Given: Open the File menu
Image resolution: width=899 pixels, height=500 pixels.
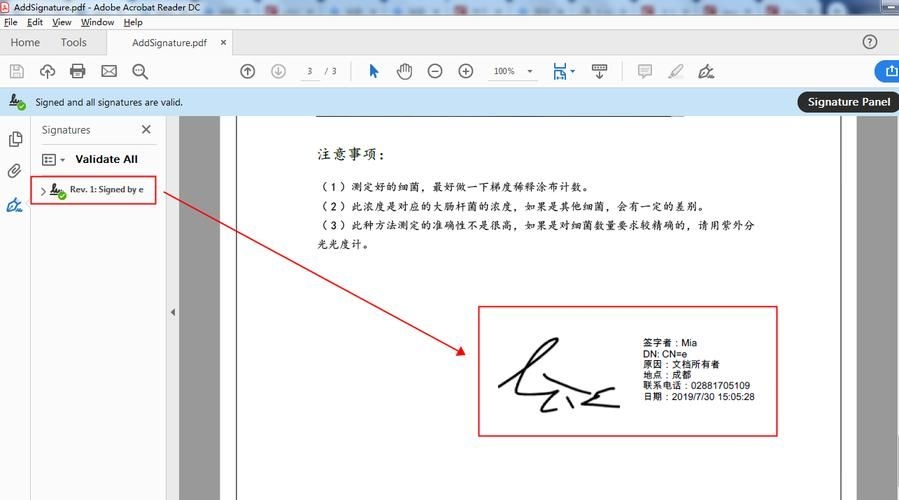Looking at the screenshot, I should tap(10, 22).
